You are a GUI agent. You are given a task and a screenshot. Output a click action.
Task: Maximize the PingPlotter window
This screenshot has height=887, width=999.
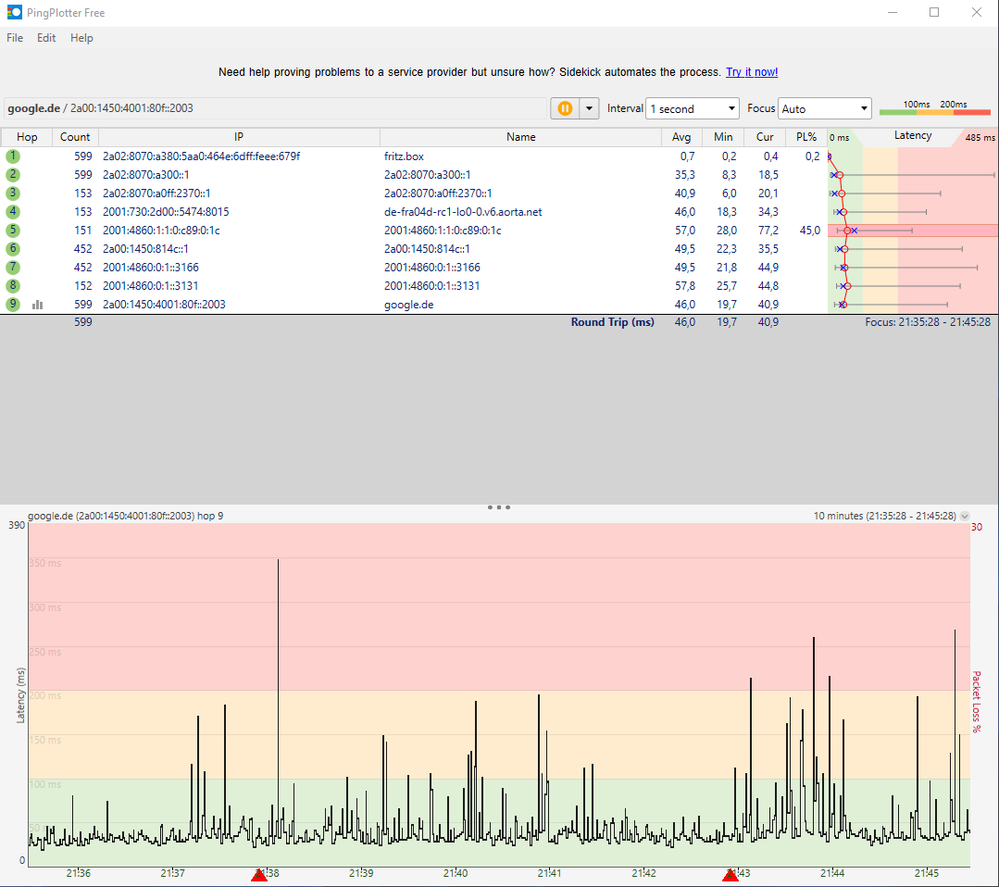tap(934, 12)
